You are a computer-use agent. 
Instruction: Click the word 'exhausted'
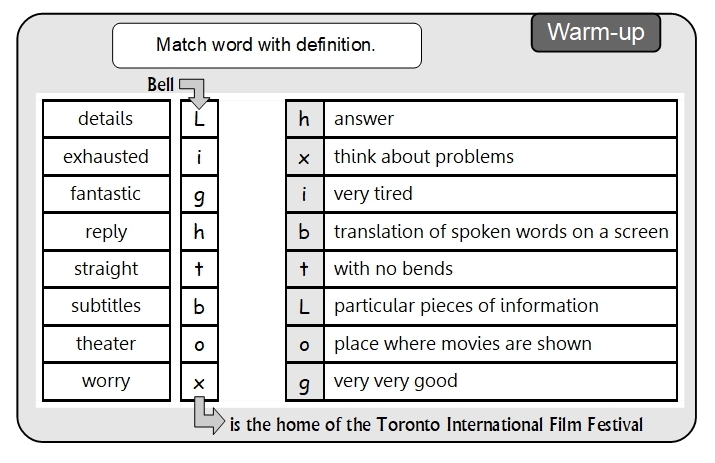[x=106, y=157]
